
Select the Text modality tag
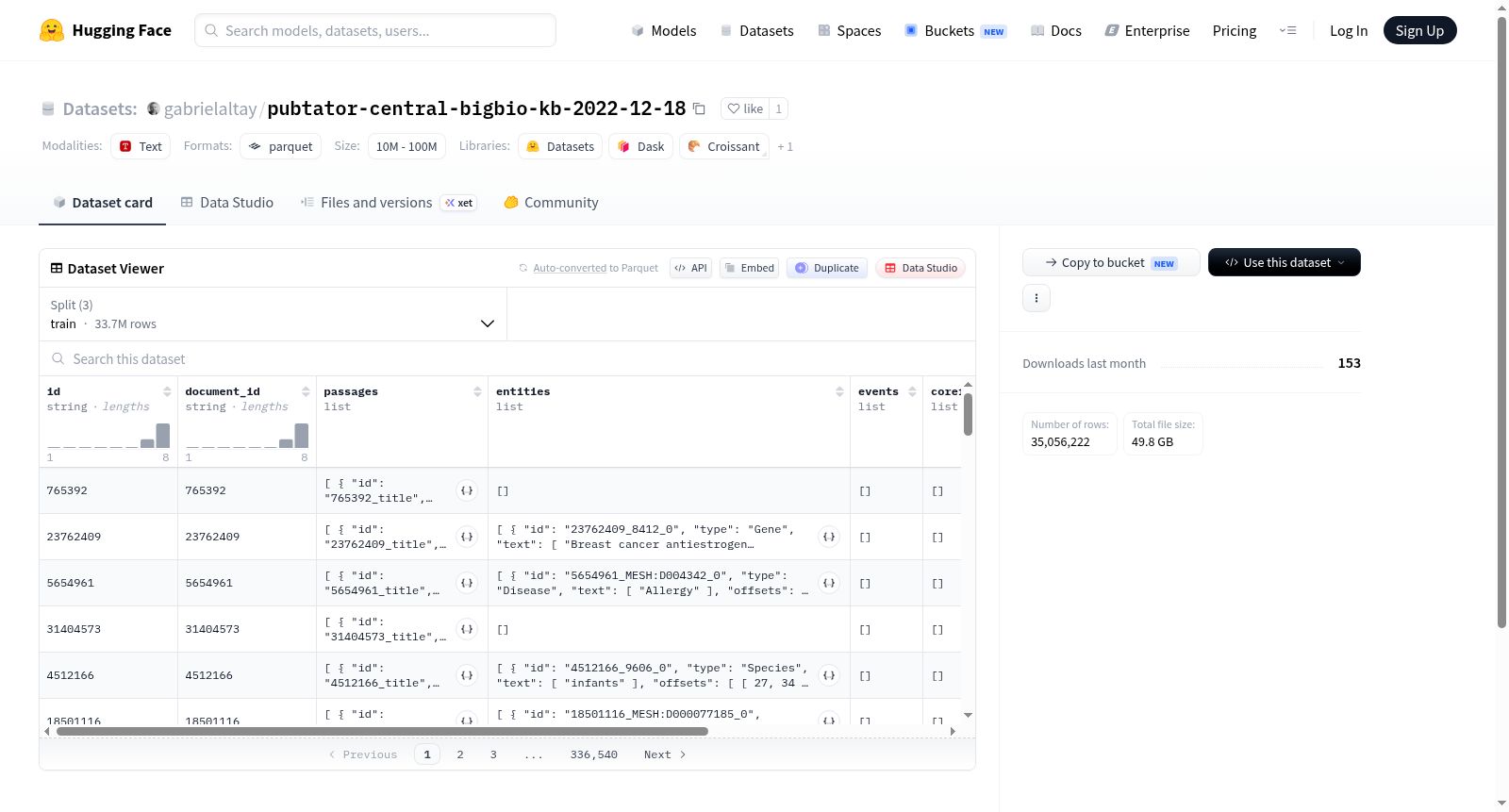[141, 146]
